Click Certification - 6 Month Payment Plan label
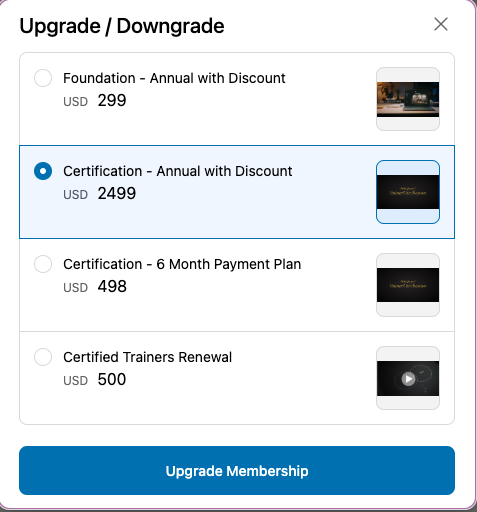The width and height of the screenshot is (477, 512). (182, 264)
